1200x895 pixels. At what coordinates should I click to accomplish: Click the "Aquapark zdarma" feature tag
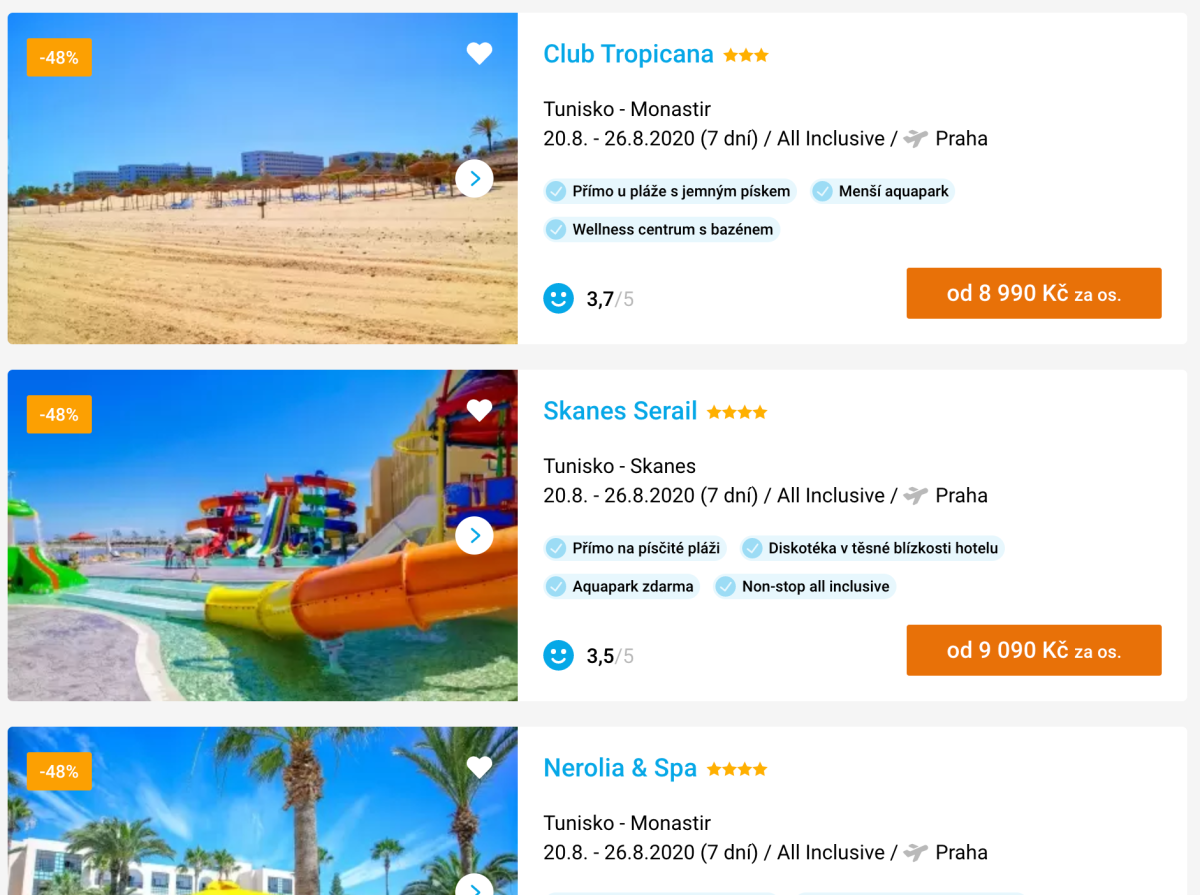point(620,587)
